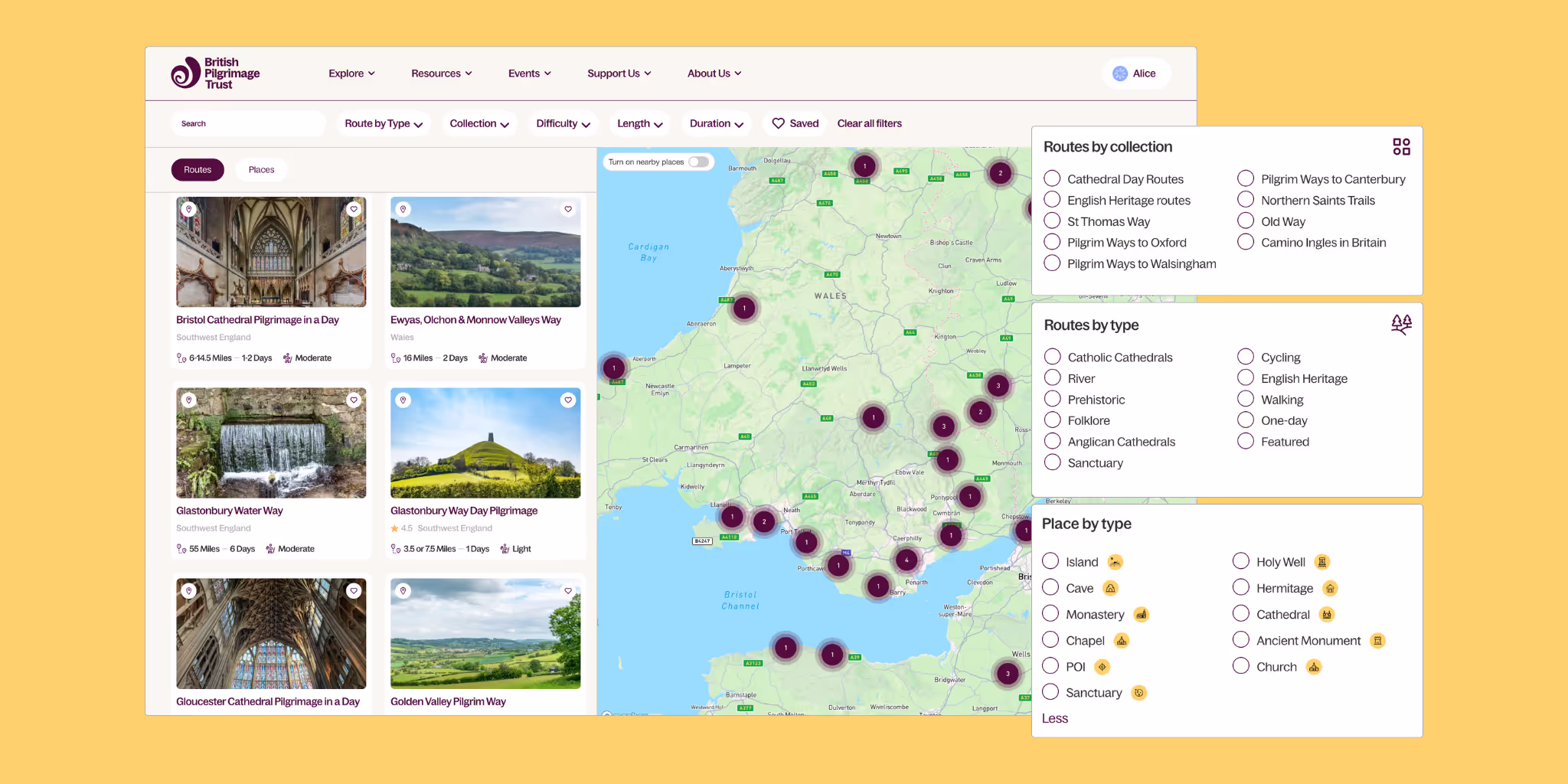
Task: Enable nearby places on the map
Action: [697, 162]
